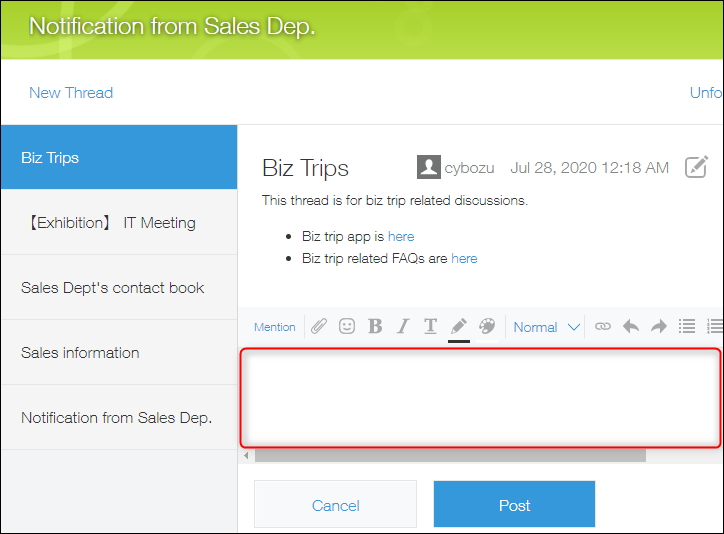This screenshot has width=724, height=534.
Task: Toggle italic text formatting
Action: pyautogui.click(x=403, y=326)
